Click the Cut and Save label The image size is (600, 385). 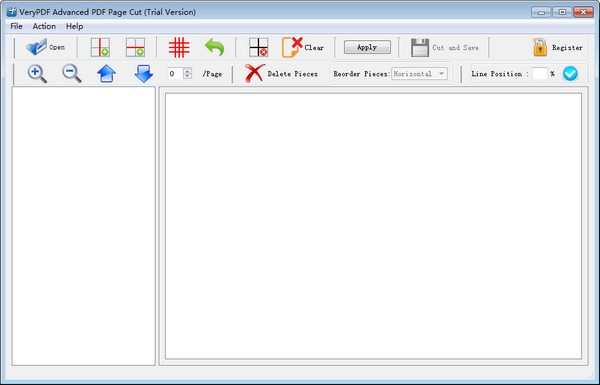coord(455,47)
